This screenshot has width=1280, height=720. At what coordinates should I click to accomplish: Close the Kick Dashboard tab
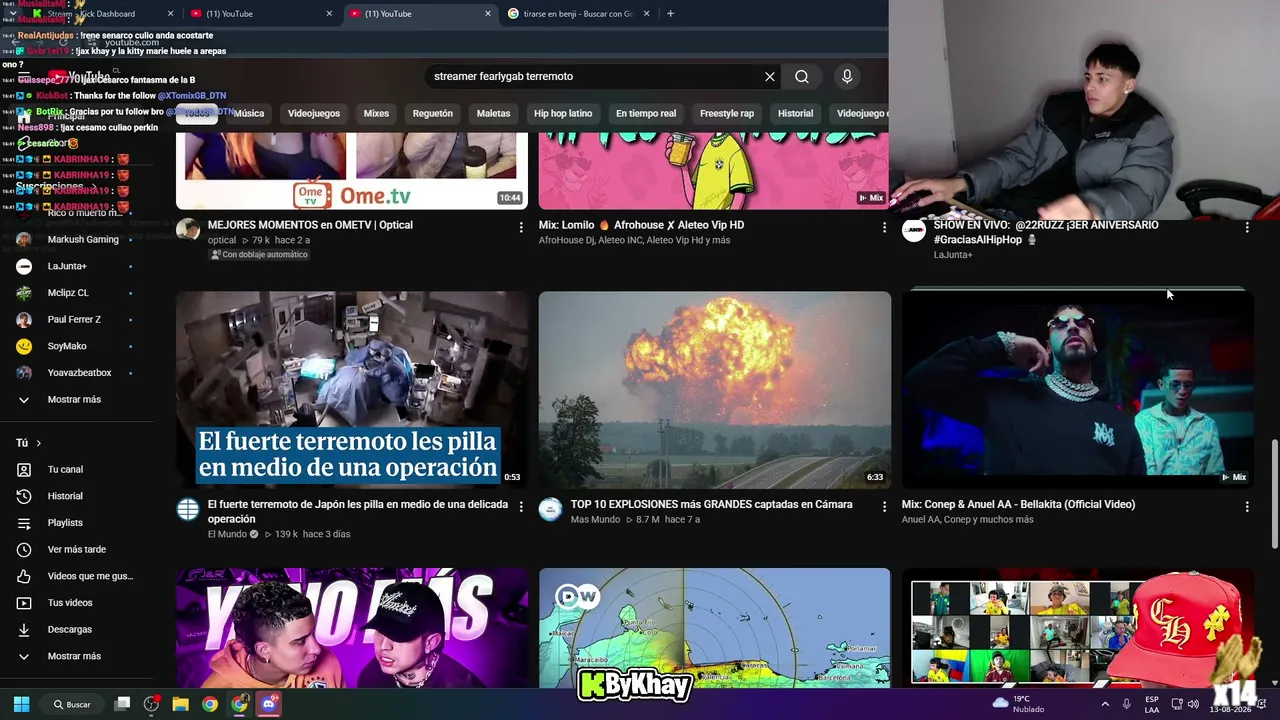170,14
